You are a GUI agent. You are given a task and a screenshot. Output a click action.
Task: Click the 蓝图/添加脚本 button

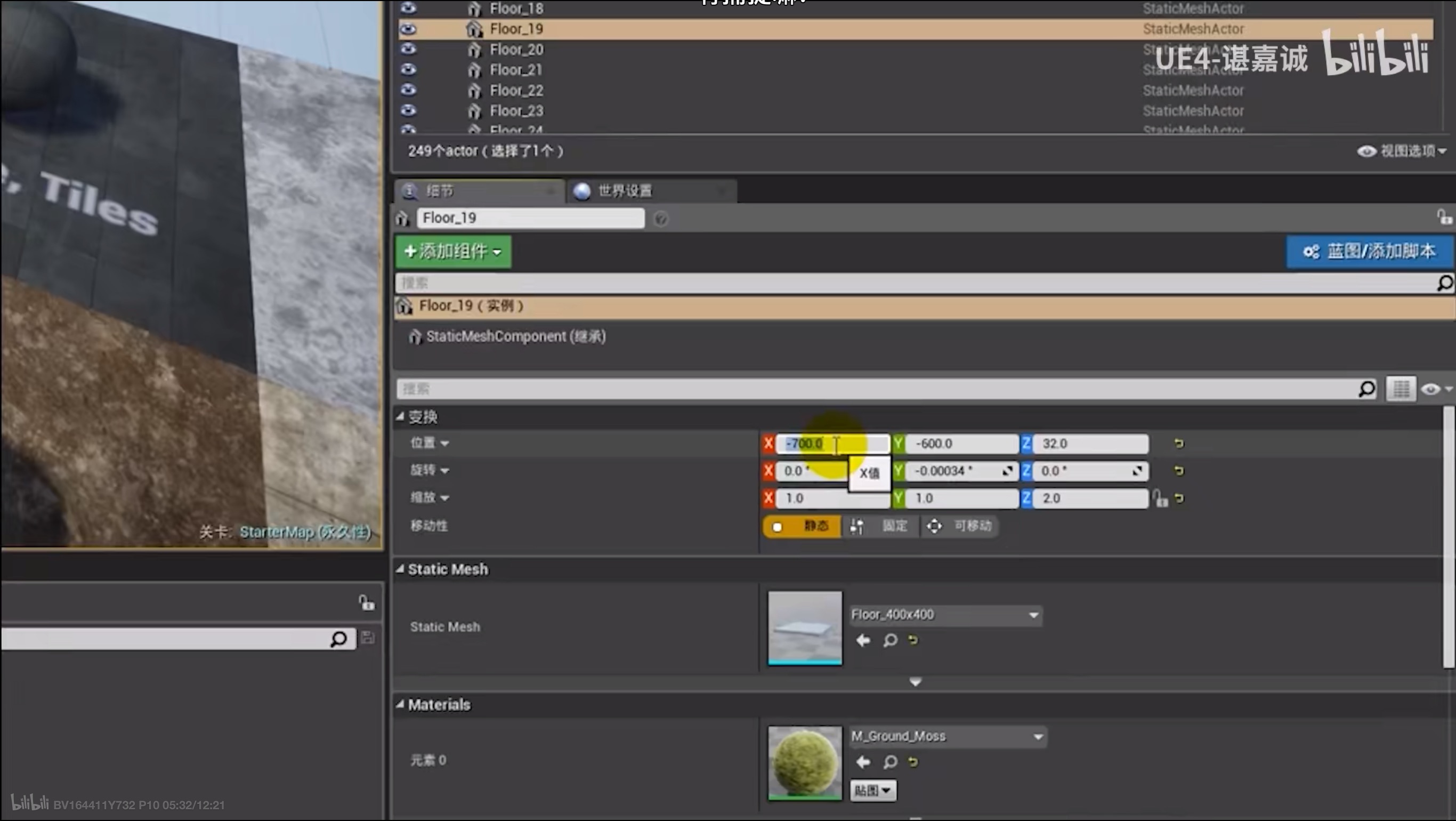1369,251
